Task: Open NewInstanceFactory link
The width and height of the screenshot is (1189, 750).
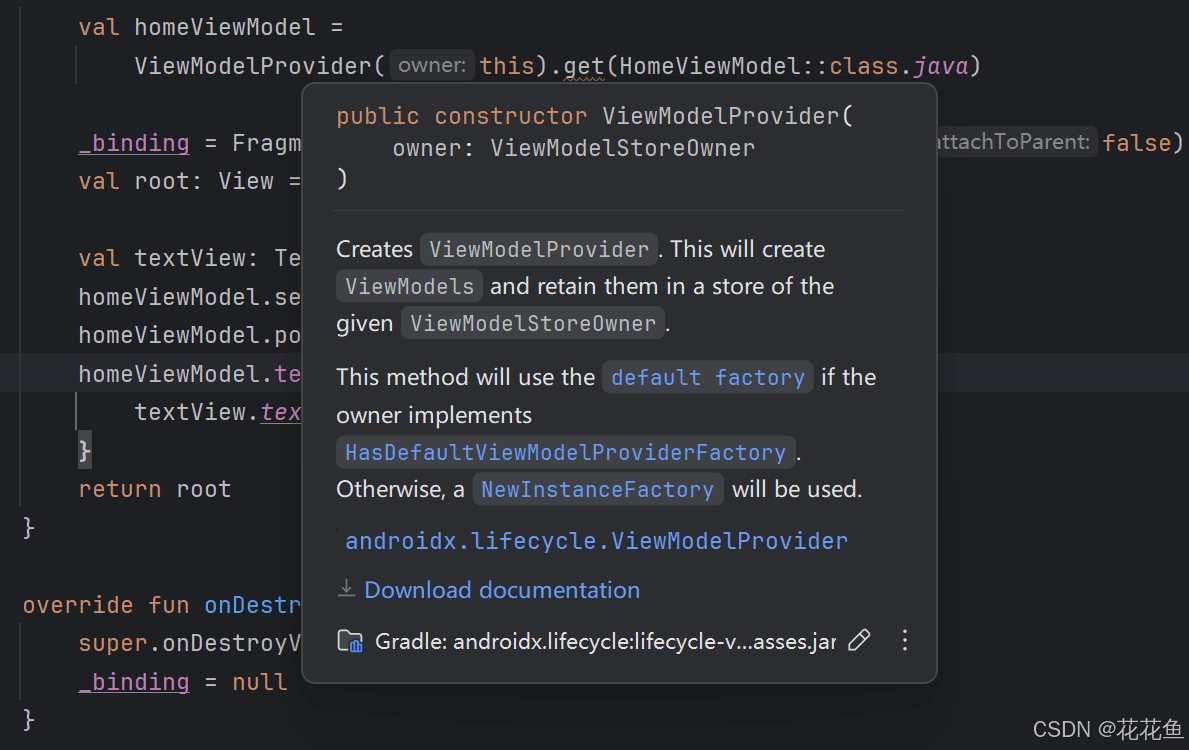Action: tap(598, 489)
